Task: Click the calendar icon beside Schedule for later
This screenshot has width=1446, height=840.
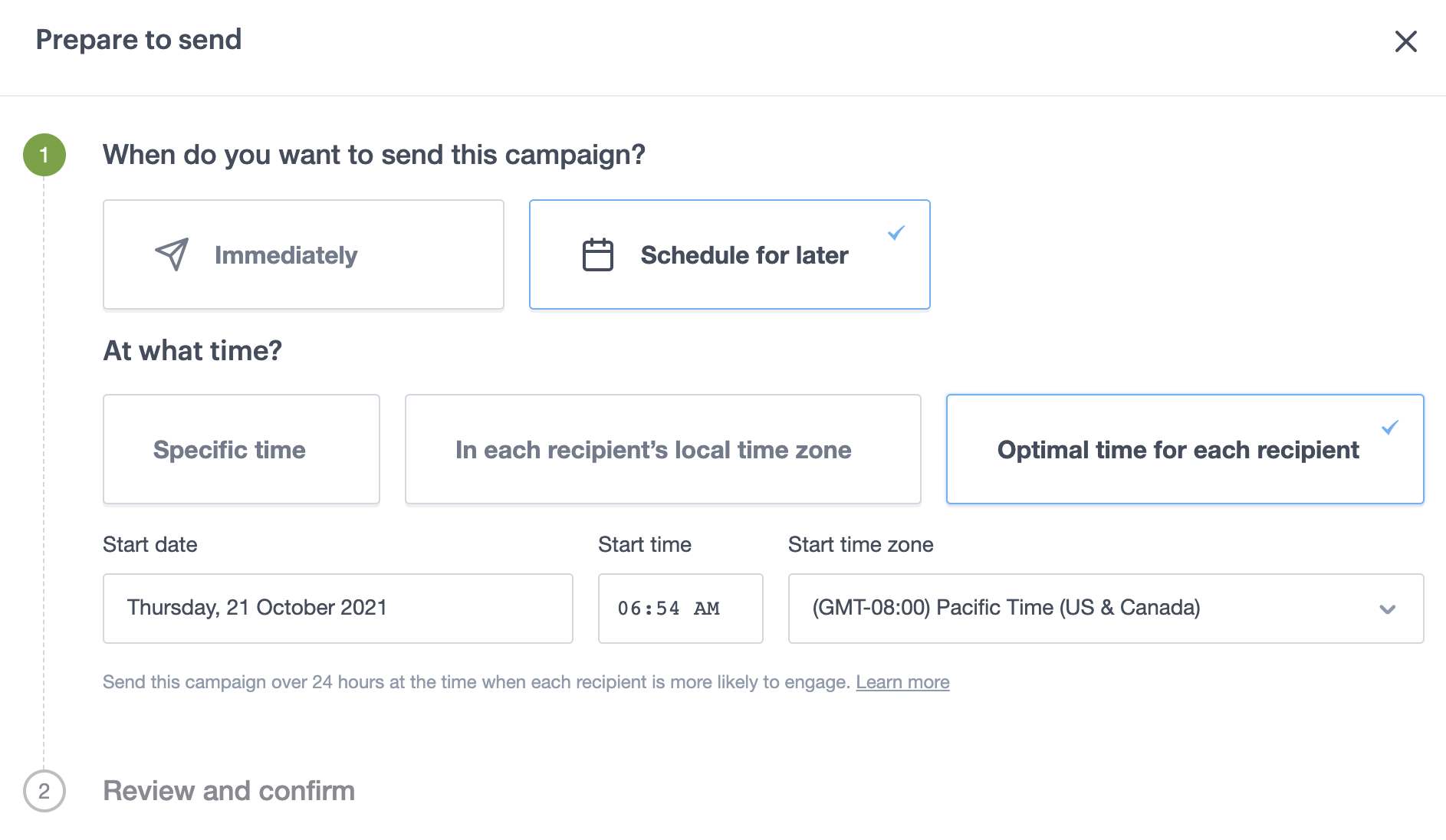Action: 597,254
